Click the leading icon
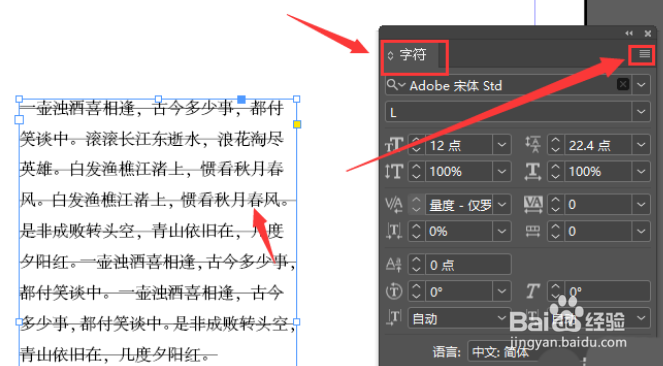 pos(533,145)
